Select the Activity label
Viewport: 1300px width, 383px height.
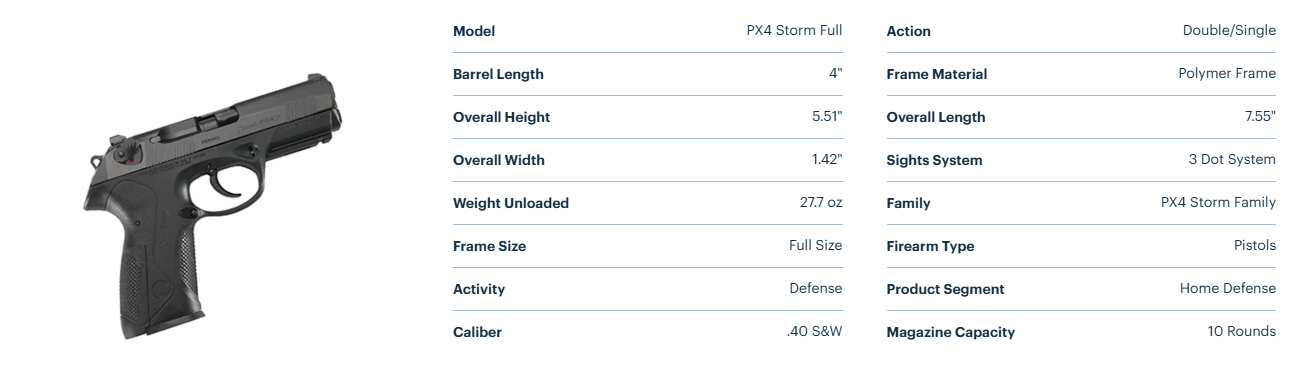click(479, 289)
